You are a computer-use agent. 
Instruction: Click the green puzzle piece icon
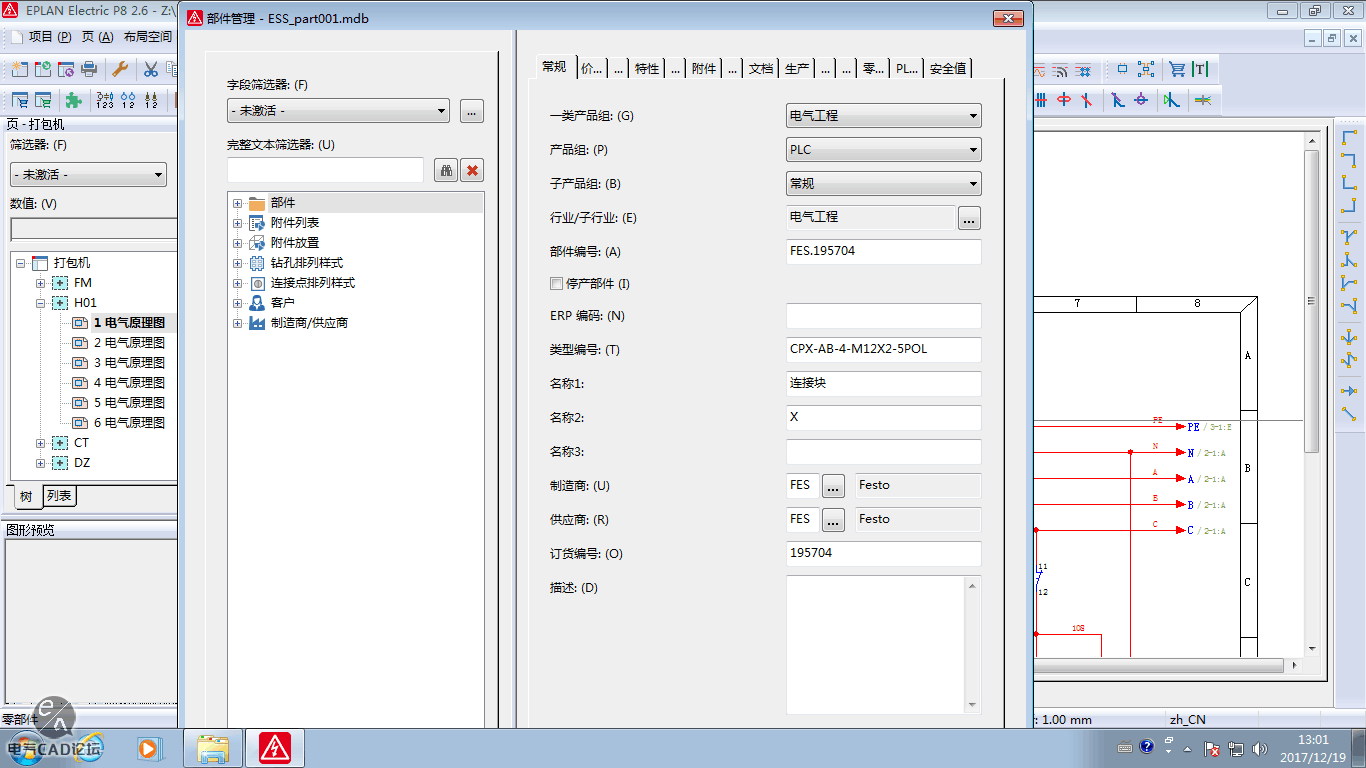click(73, 100)
